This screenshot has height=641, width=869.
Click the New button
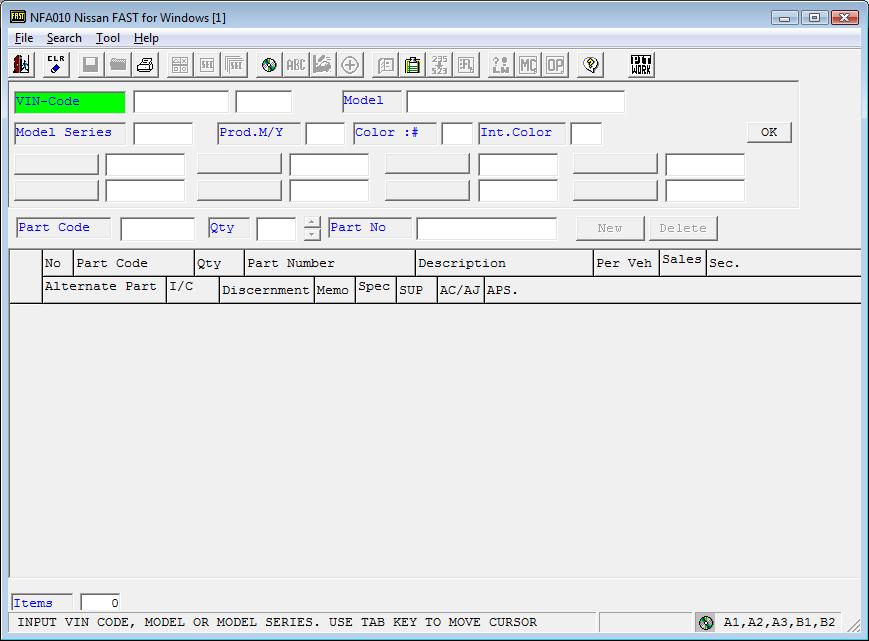click(610, 228)
